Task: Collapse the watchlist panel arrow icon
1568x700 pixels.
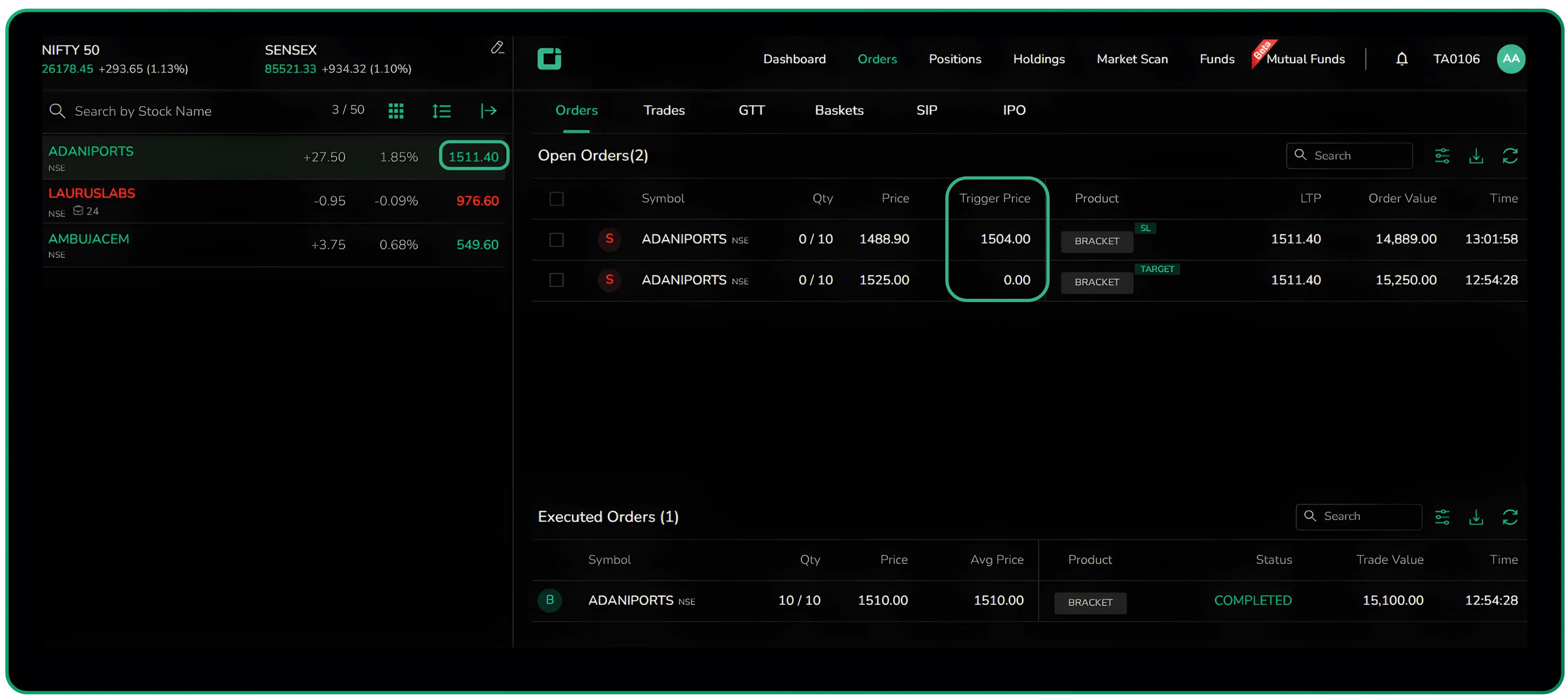Action: (489, 110)
